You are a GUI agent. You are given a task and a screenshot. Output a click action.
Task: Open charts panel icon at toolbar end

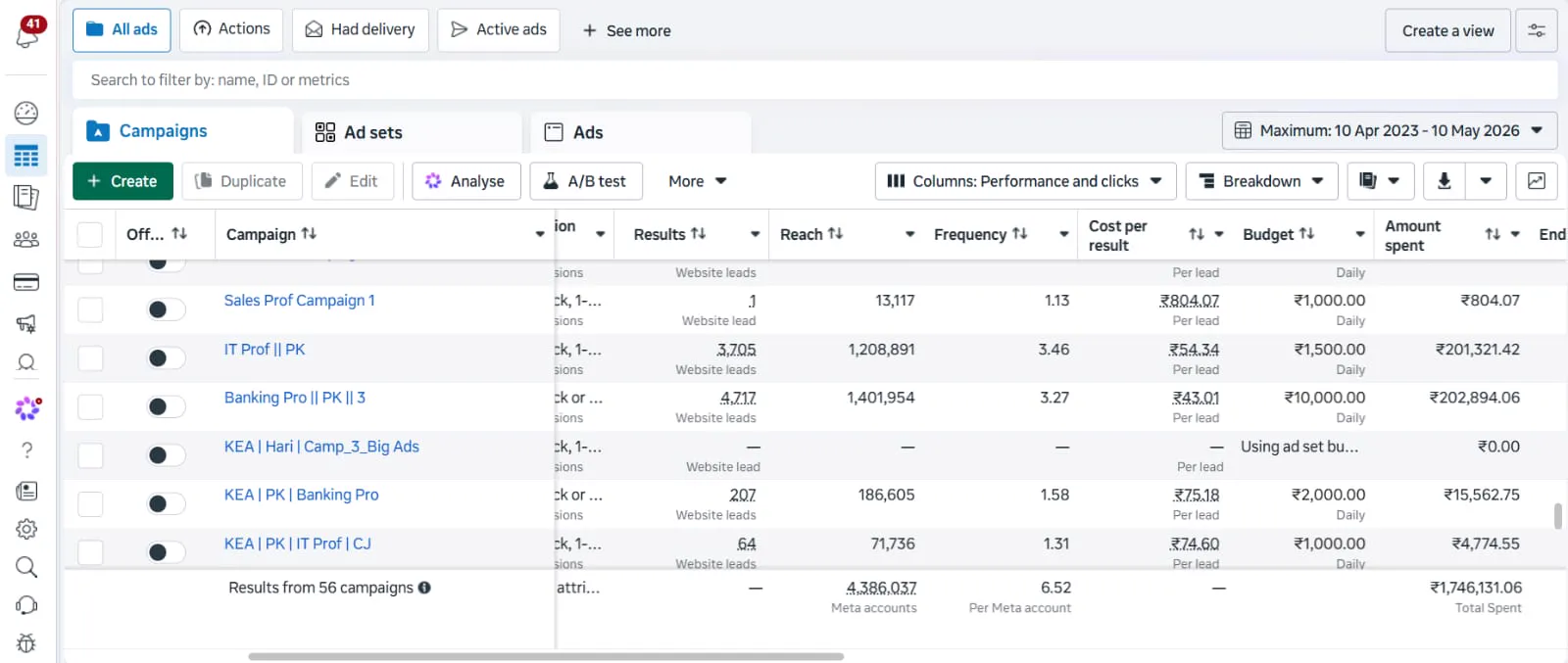[1537, 181]
